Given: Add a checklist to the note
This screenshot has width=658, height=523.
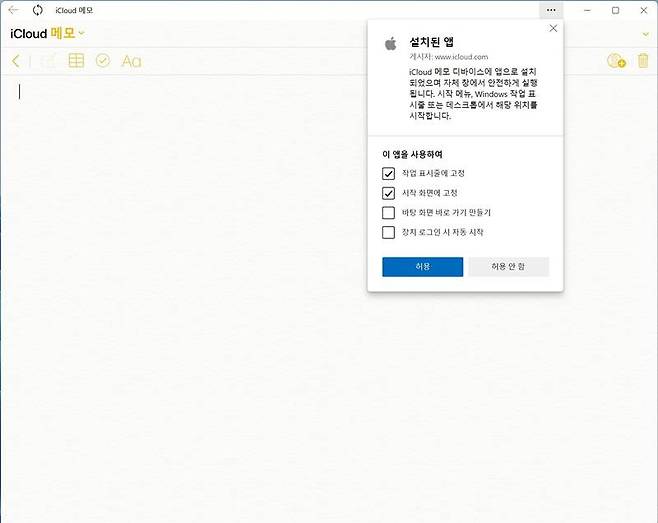Looking at the screenshot, I should tap(103, 61).
